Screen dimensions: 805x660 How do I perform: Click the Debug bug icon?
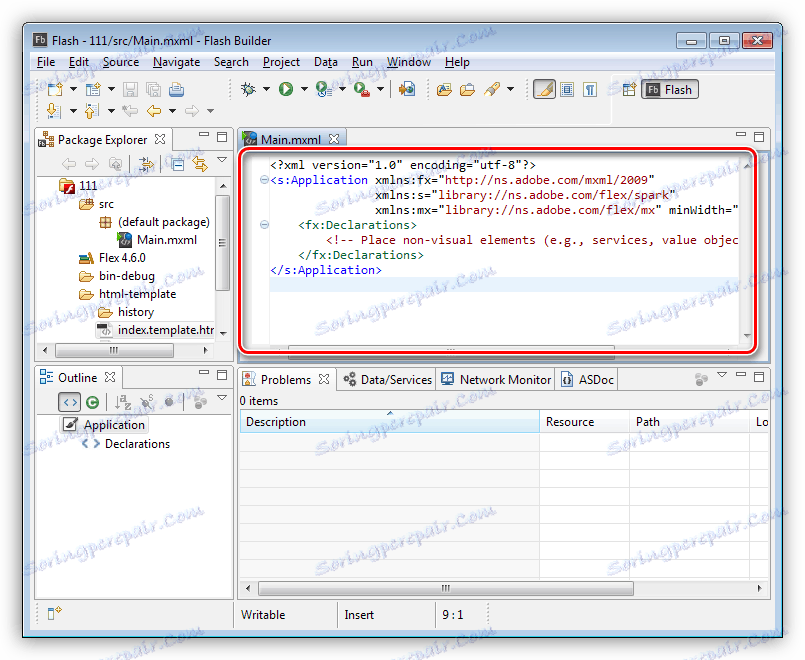click(x=248, y=89)
